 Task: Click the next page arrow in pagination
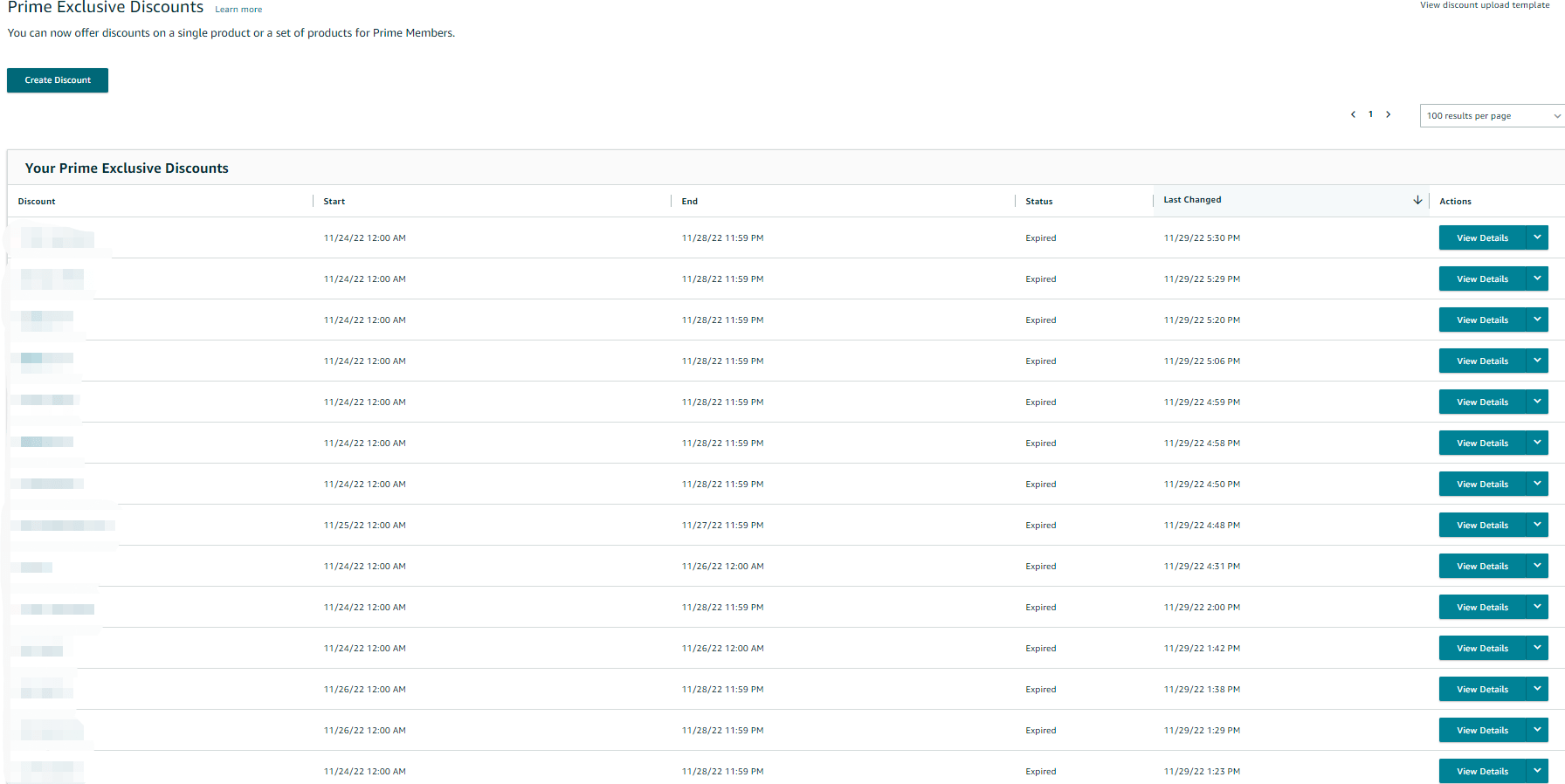(x=1388, y=114)
